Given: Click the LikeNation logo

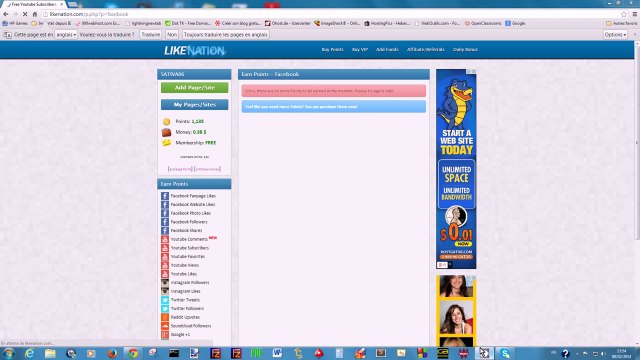Looking at the screenshot, I should click(194, 50).
